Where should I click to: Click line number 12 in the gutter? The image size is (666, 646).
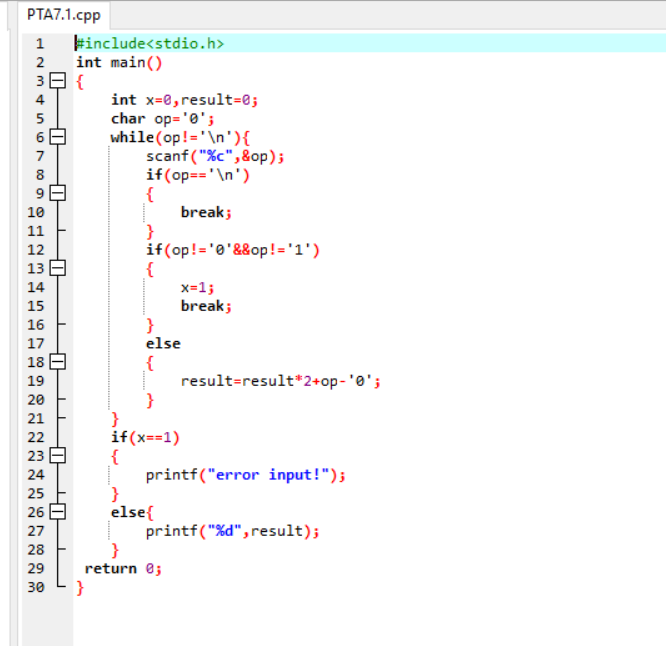pos(36,250)
